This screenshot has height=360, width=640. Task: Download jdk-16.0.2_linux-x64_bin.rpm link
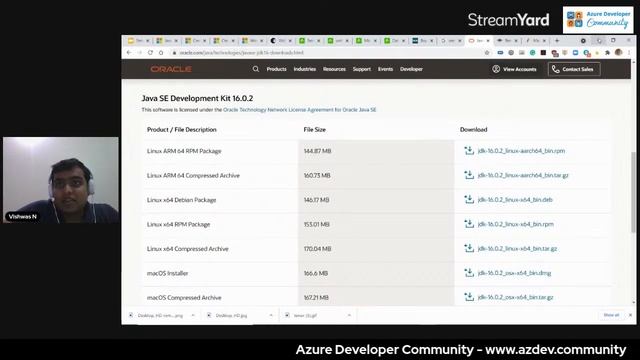coord(516,224)
